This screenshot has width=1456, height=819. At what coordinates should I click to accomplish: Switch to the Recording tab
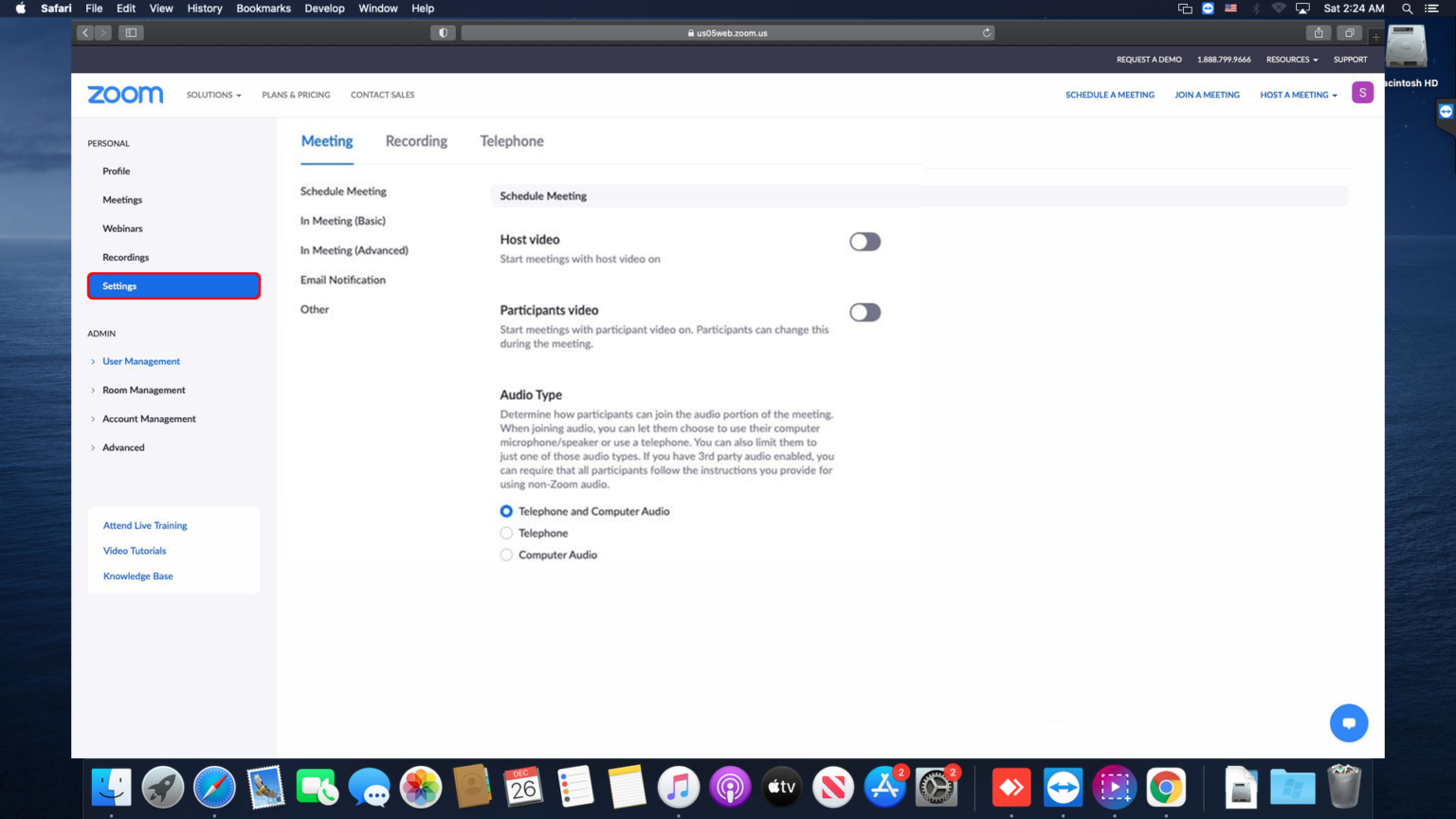click(416, 140)
